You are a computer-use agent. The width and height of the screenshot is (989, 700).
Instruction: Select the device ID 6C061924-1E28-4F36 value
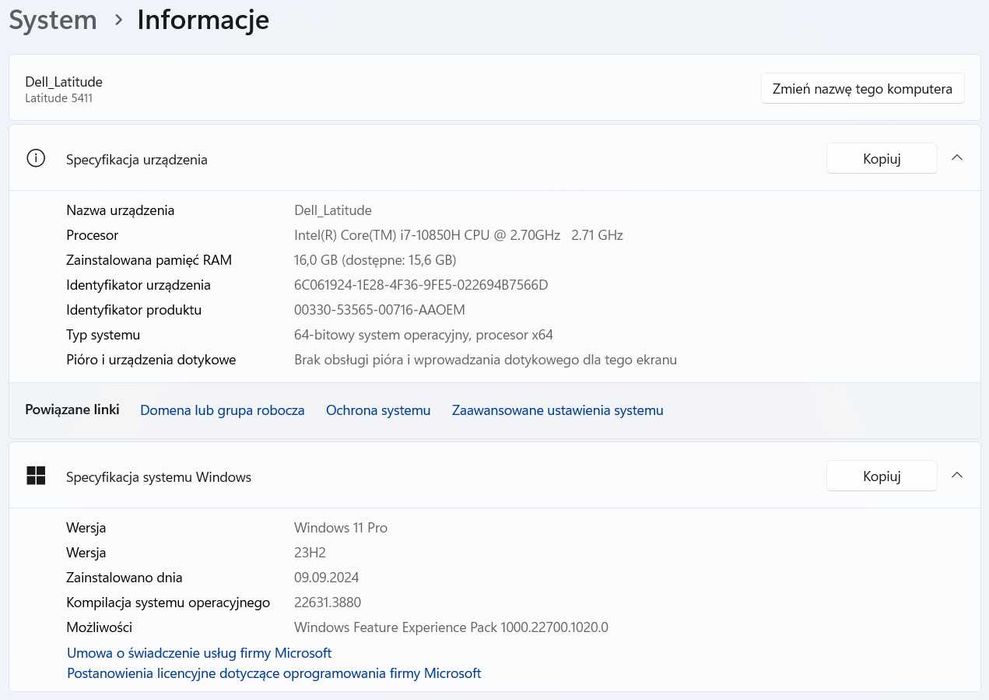(x=421, y=285)
